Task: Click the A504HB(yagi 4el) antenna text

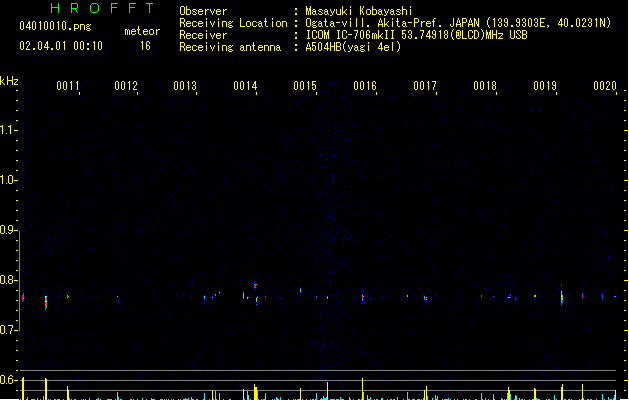Action: 353,47
